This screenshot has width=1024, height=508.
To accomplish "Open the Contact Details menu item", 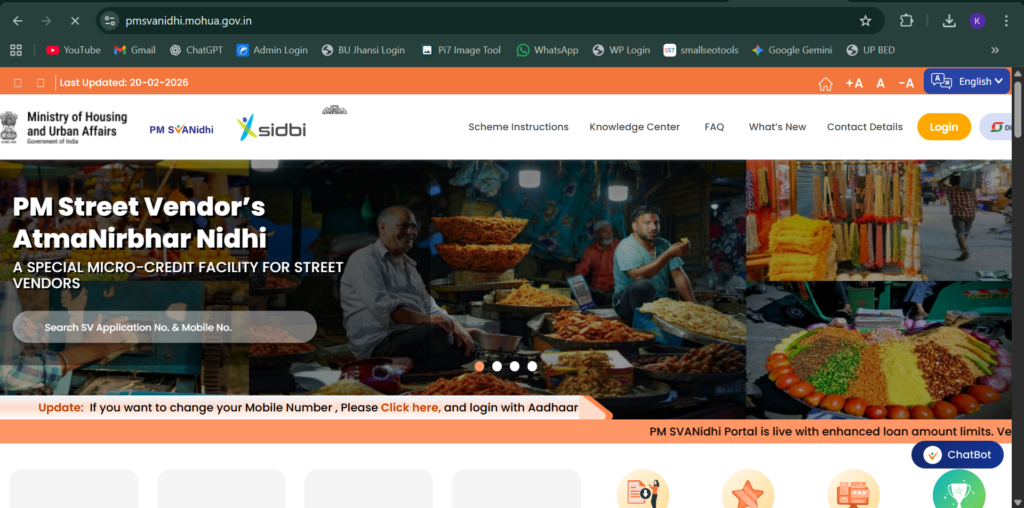I will tap(865, 127).
